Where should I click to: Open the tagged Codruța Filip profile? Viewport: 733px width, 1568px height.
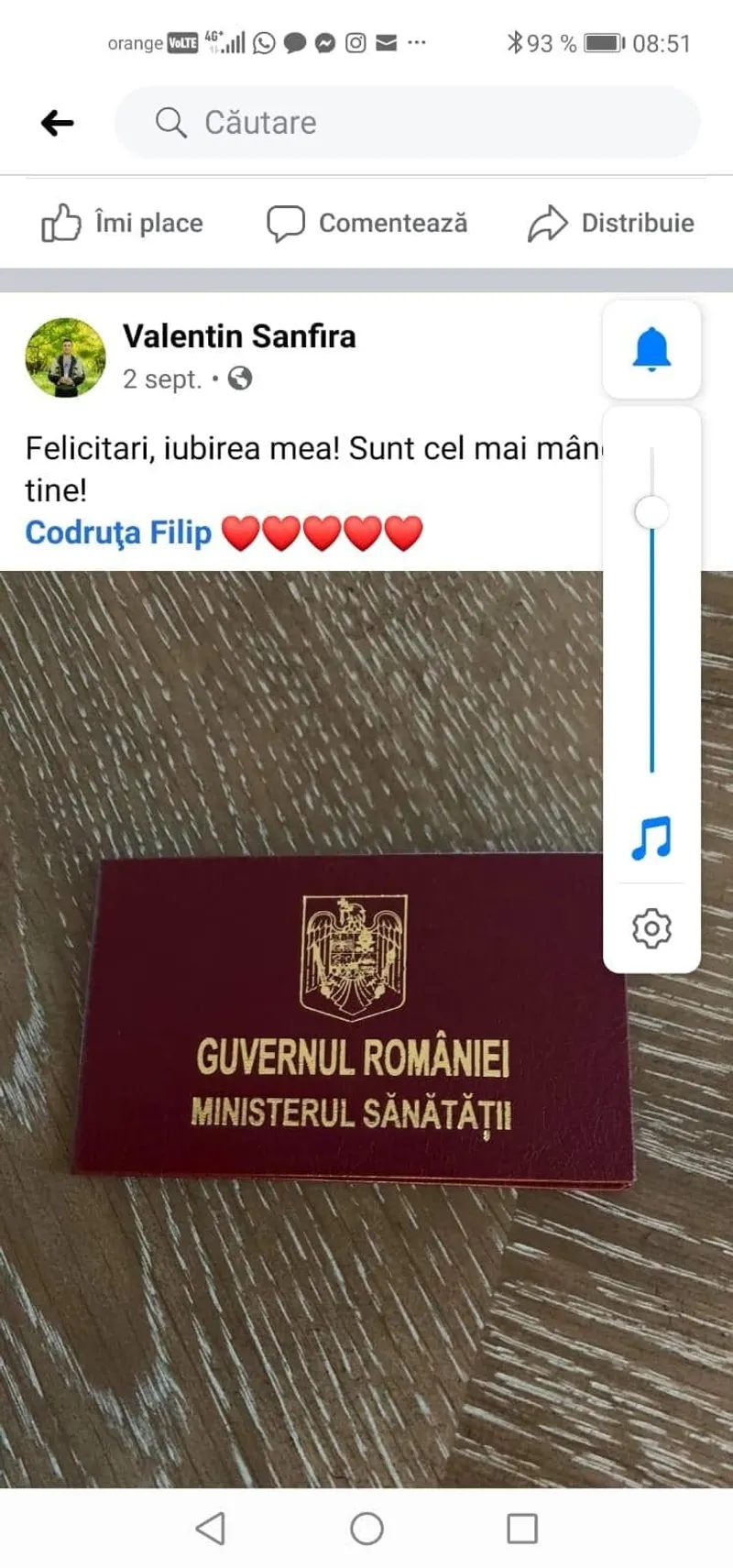click(118, 532)
